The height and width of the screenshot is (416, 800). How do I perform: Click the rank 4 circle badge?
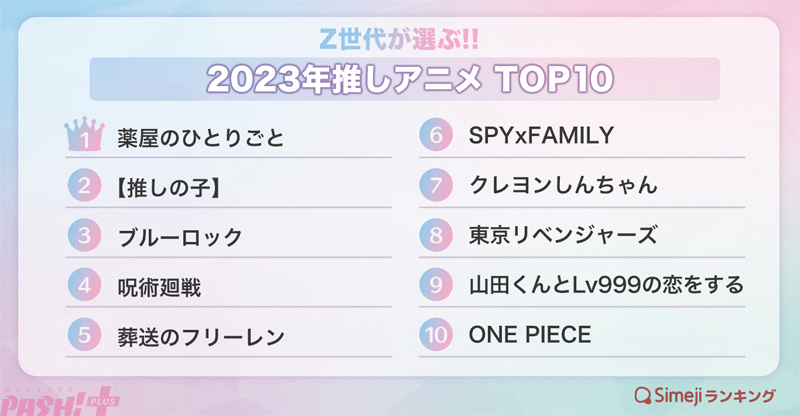[86, 286]
